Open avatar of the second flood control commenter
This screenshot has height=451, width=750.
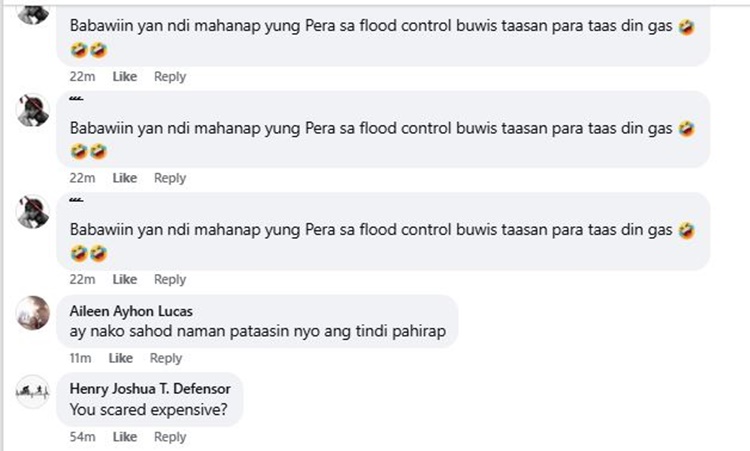pyautogui.click(x=33, y=111)
